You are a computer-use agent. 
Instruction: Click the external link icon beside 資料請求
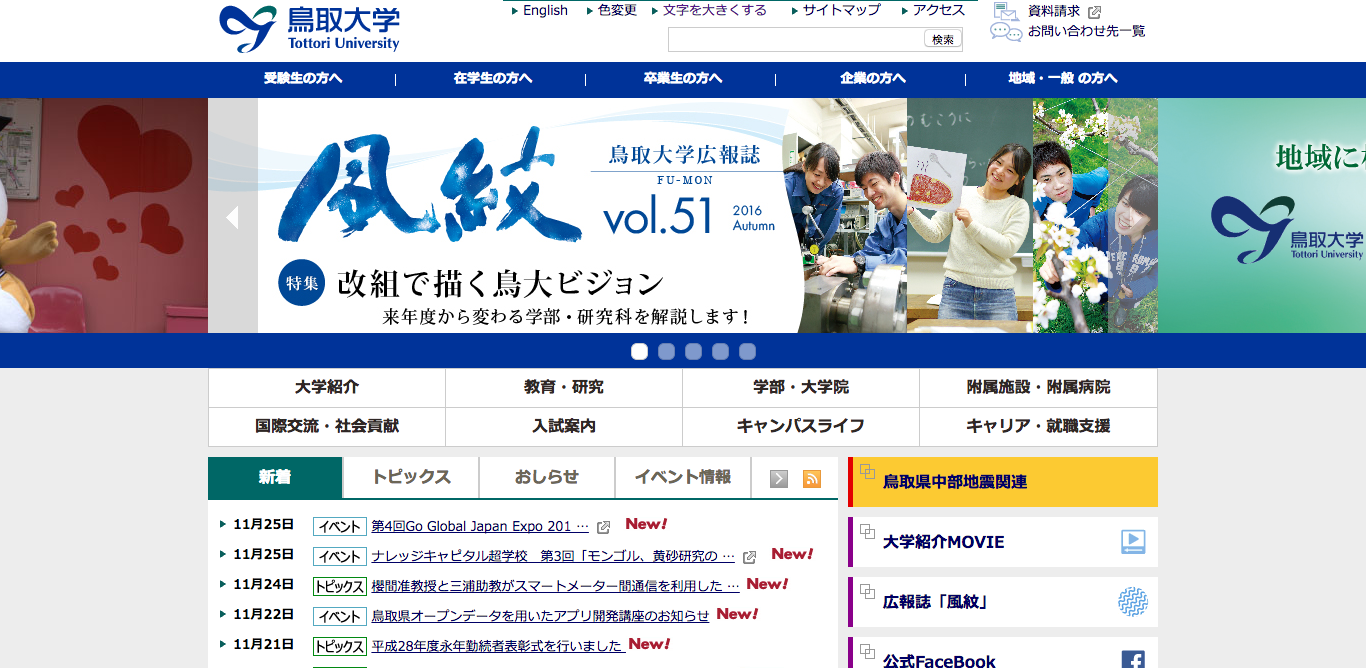(1094, 12)
